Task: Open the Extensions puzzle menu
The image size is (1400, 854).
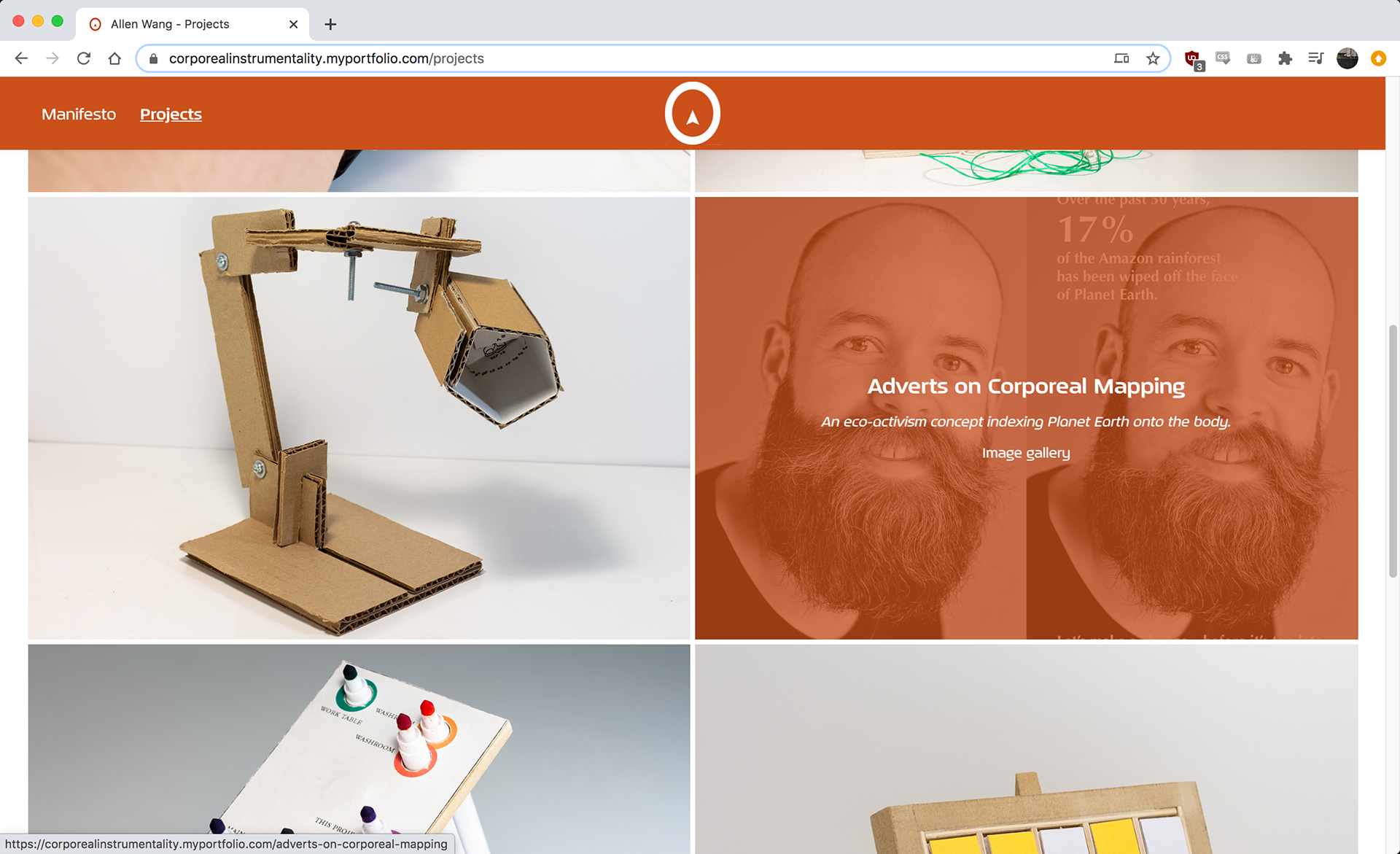Action: click(1285, 58)
